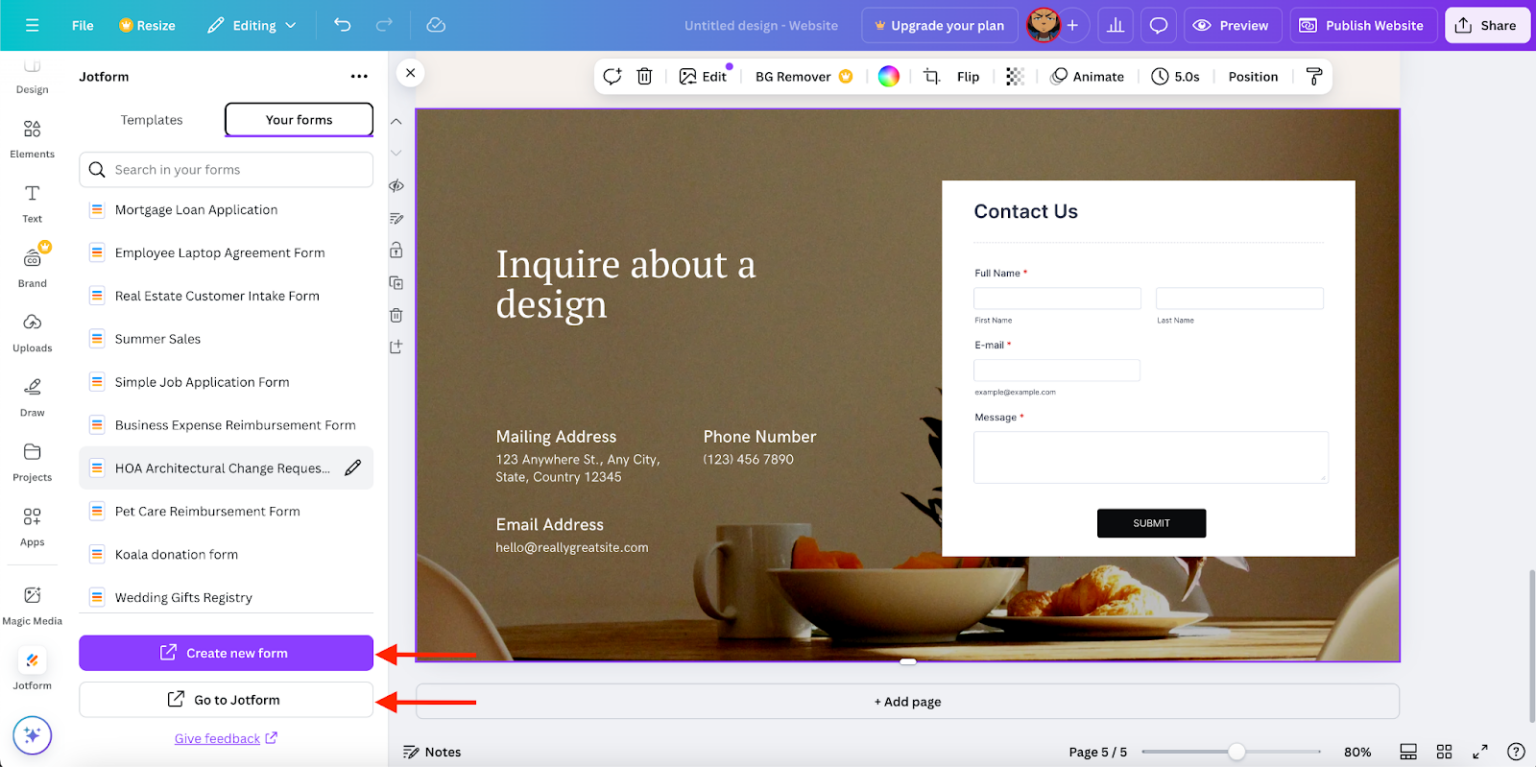1536x767 pixels.
Task: Switch to the Your forms tab
Action: point(298,119)
